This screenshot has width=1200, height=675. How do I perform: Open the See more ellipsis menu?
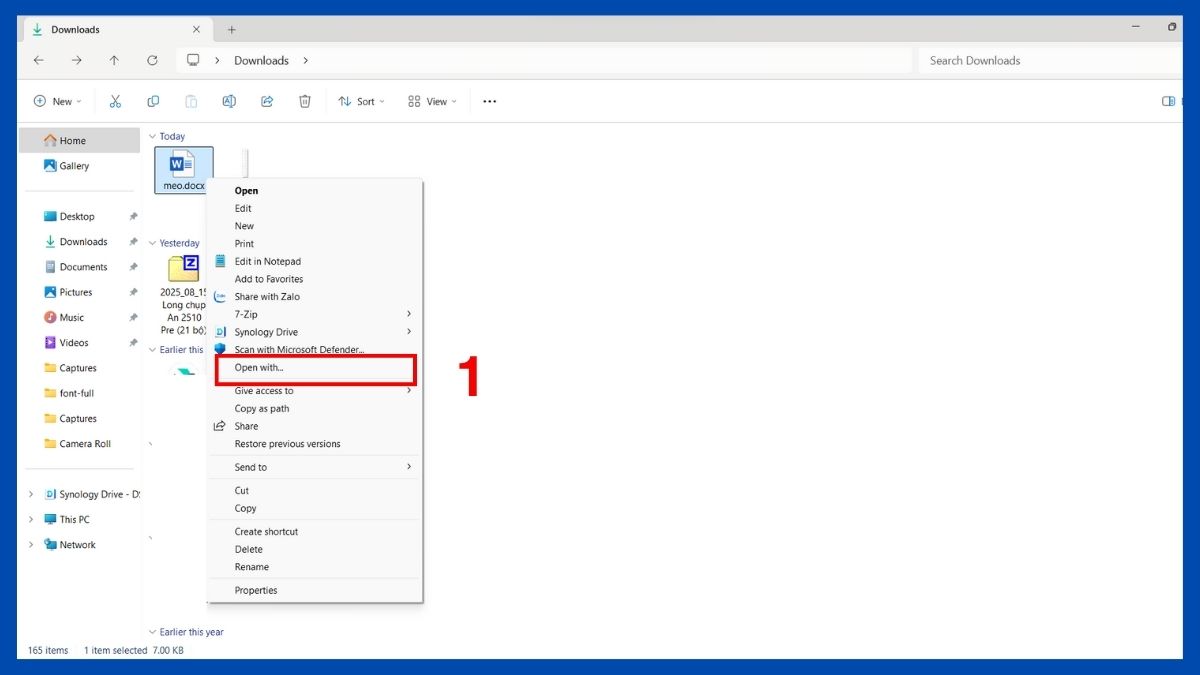490,101
